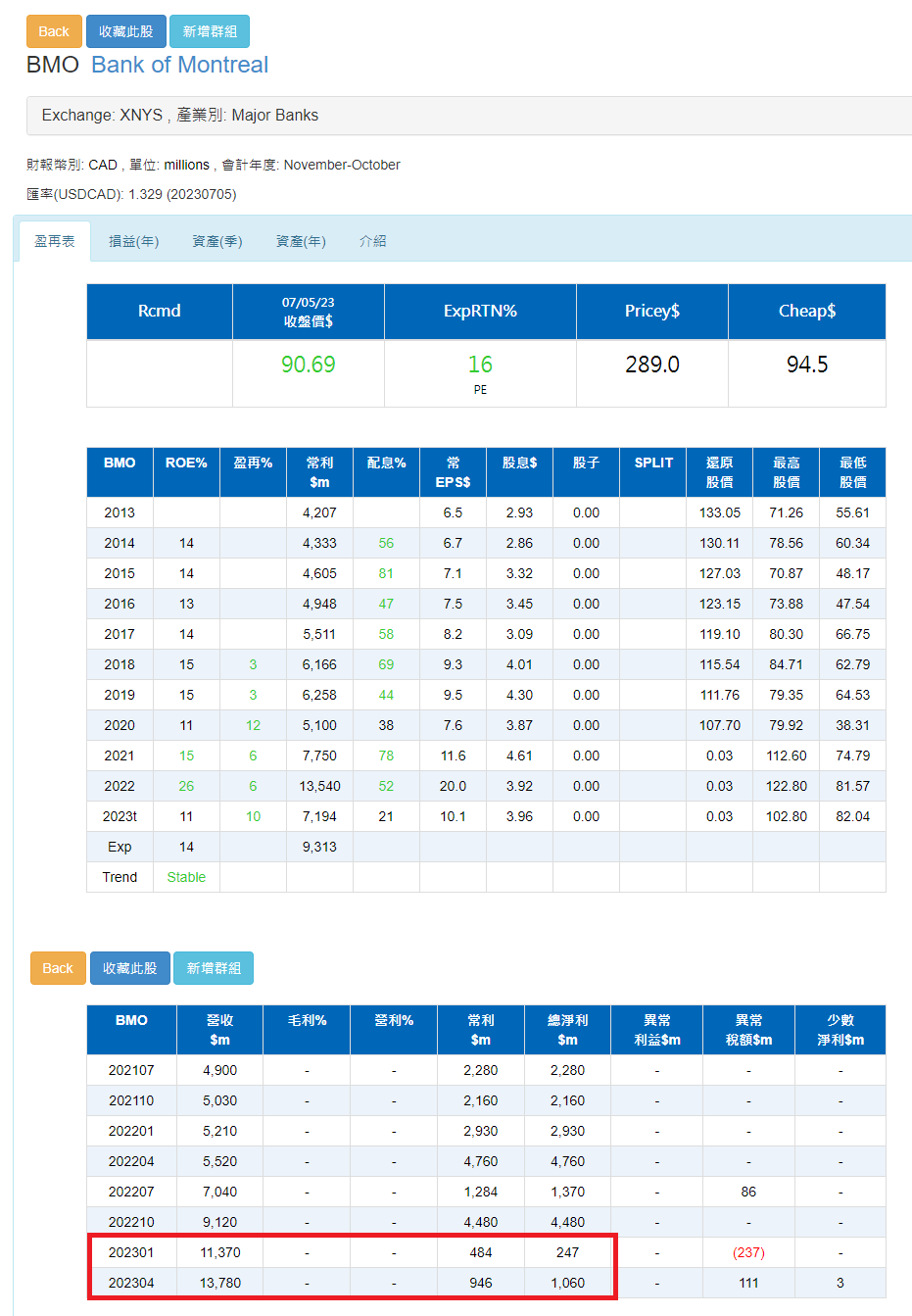Click 收藏此股 button above the BMO title
The height and width of the screenshot is (1316, 912).
(x=126, y=31)
